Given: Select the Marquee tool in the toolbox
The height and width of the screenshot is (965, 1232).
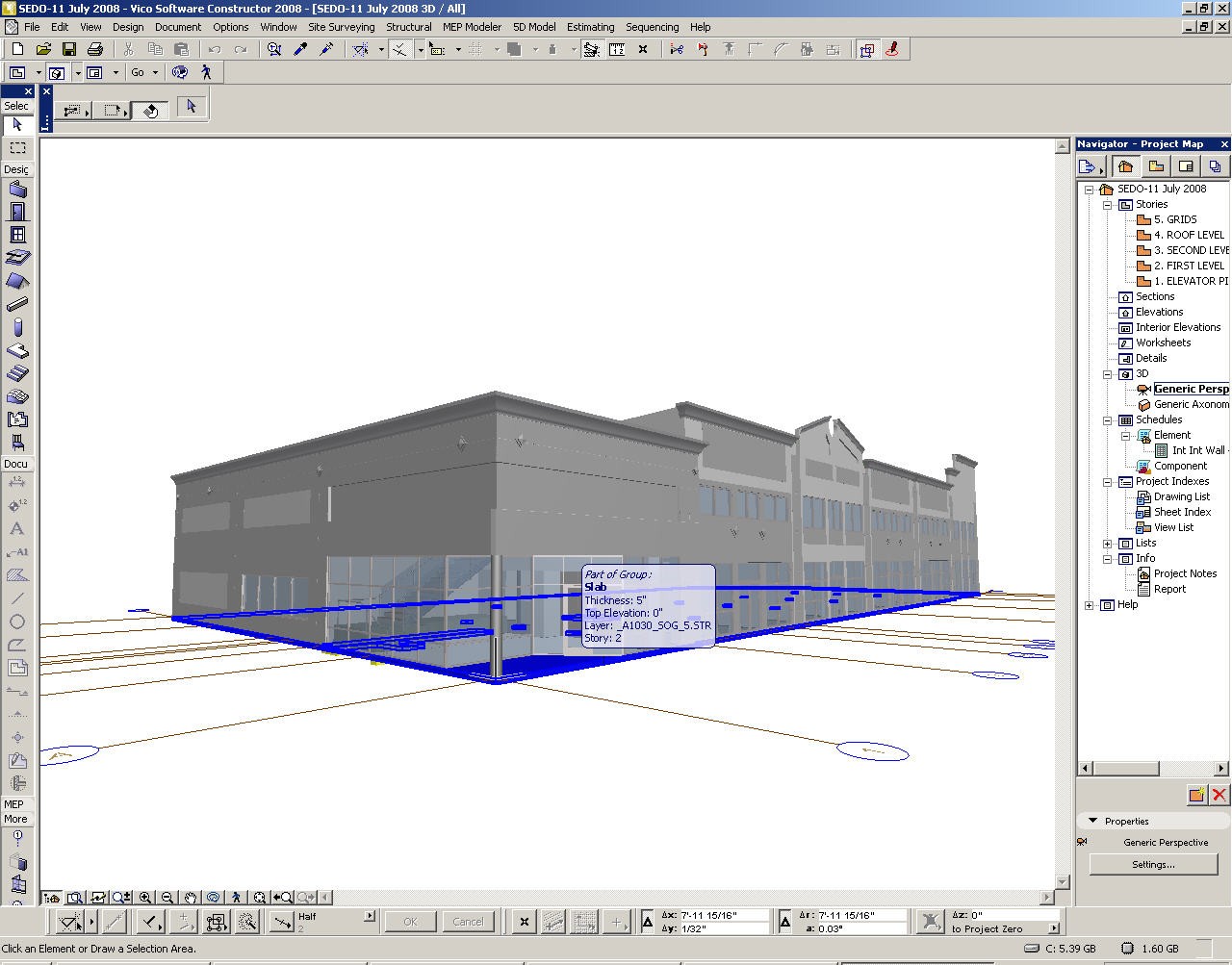Looking at the screenshot, I should pyautogui.click(x=17, y=148).
